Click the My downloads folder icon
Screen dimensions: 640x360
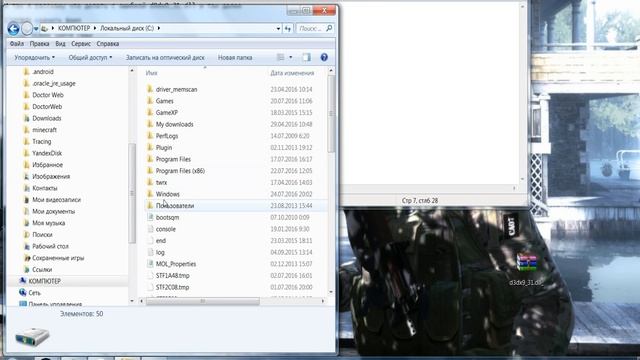tap(150, 124)
